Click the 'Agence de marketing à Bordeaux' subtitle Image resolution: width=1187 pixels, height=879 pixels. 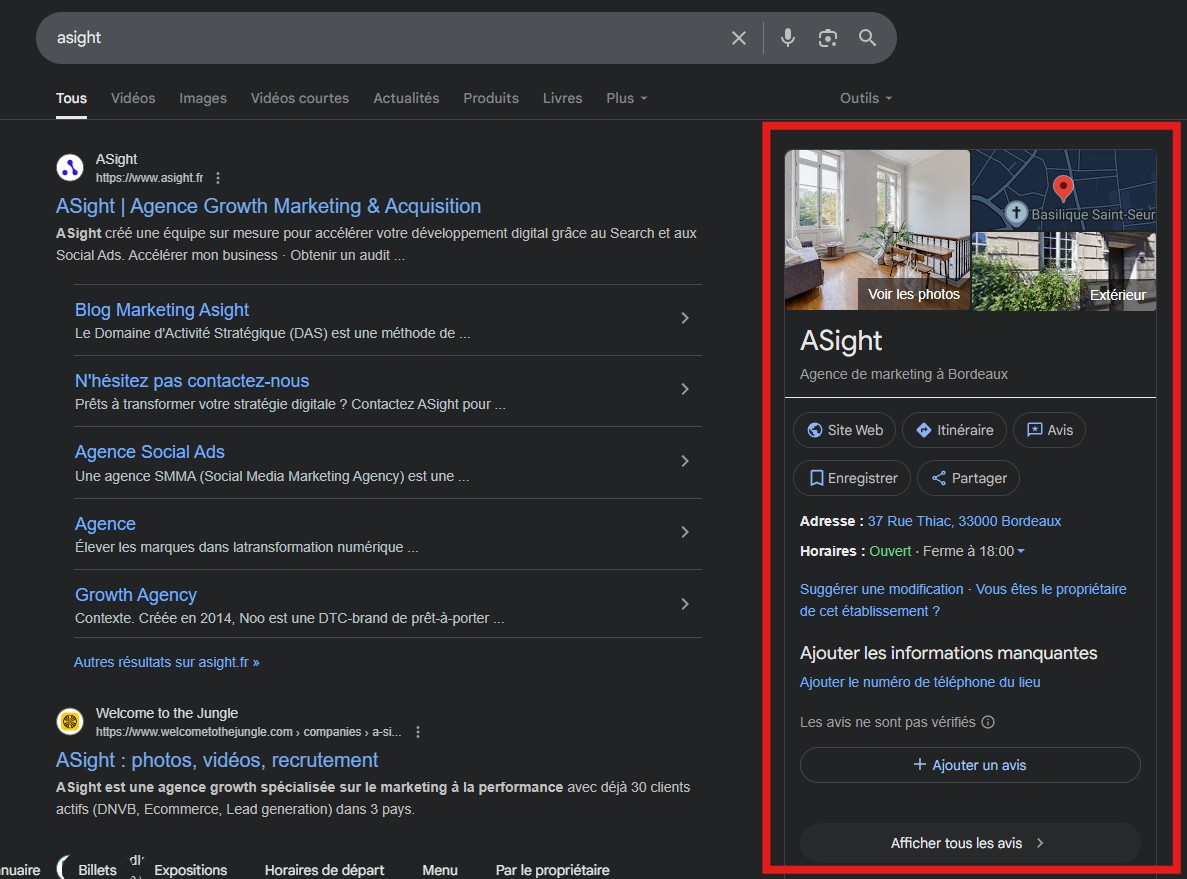[904, 375]
